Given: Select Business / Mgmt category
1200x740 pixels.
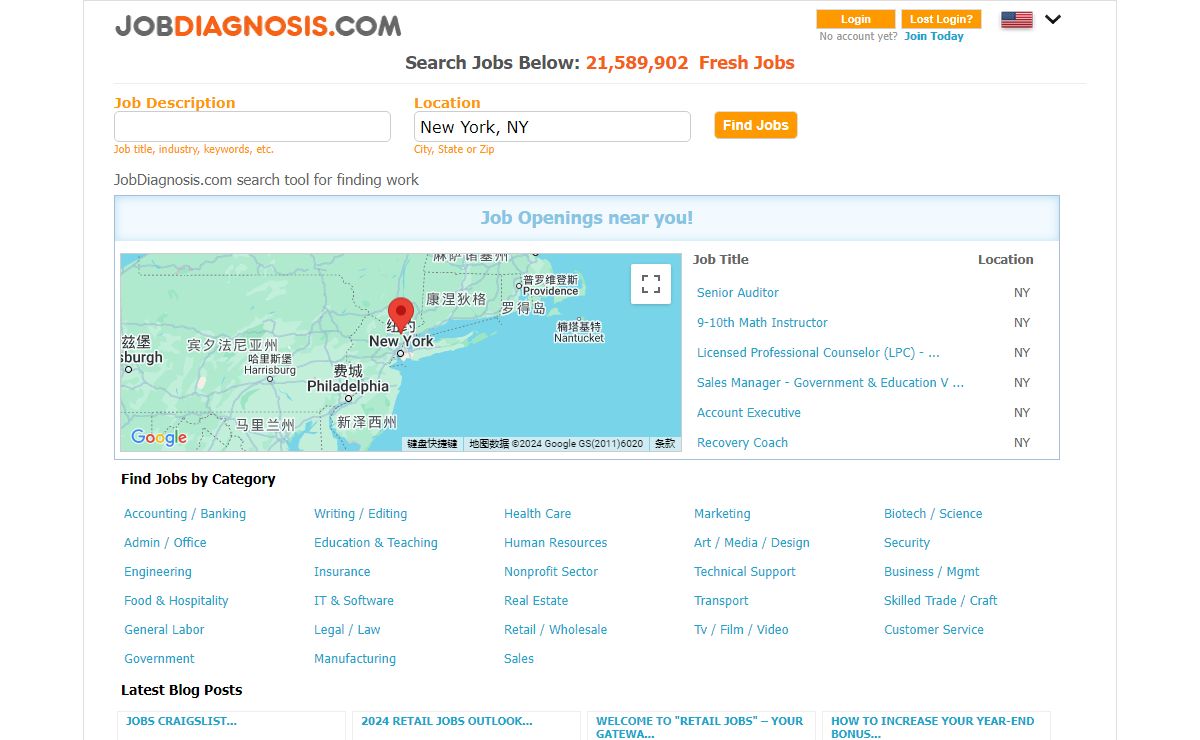Looking at the screenshot, I should 932,572.
